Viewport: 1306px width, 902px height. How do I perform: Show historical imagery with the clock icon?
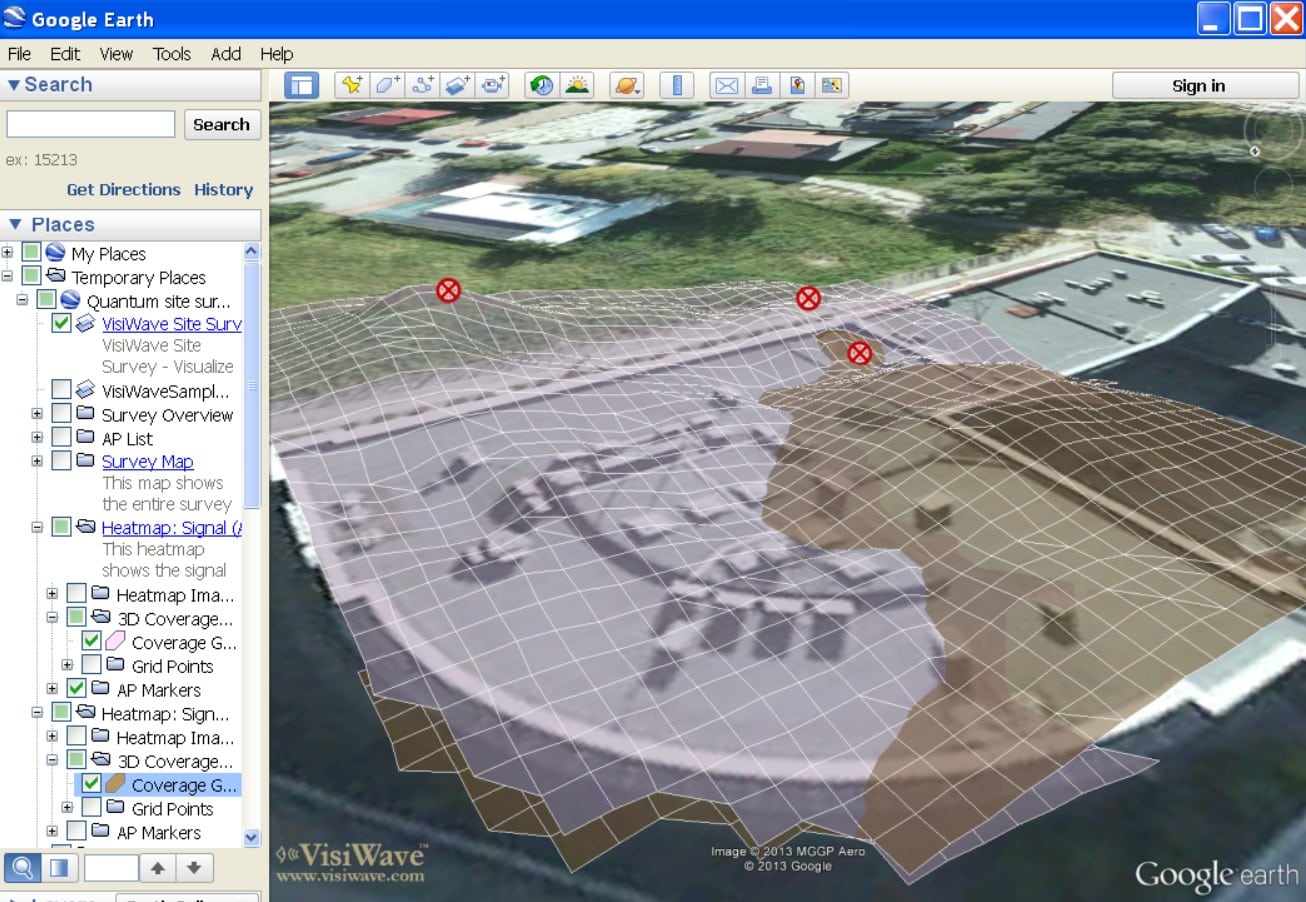[540, 85]
